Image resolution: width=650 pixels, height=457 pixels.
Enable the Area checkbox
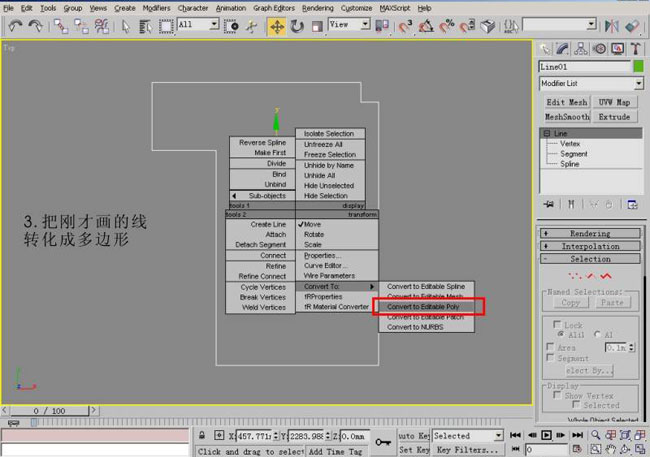point(551,346)
